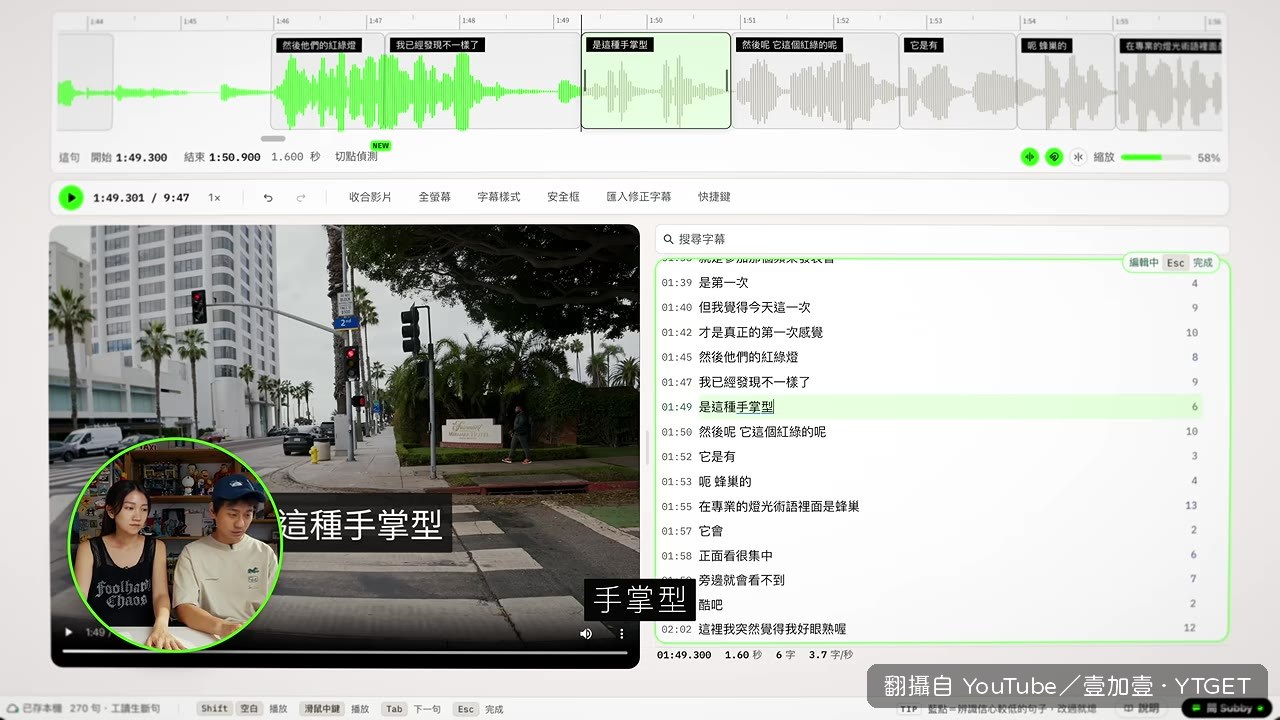This screenshot has width=1280, height=720.
Task: Click 切點偵測 cut detection feature
Action: tap(356, 157)
